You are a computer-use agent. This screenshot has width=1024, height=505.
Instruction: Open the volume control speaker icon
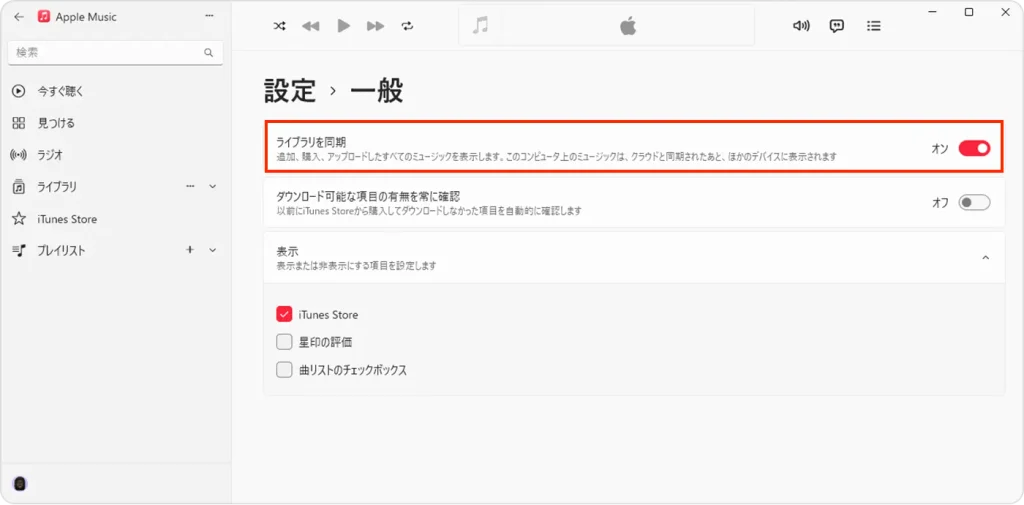801,26
